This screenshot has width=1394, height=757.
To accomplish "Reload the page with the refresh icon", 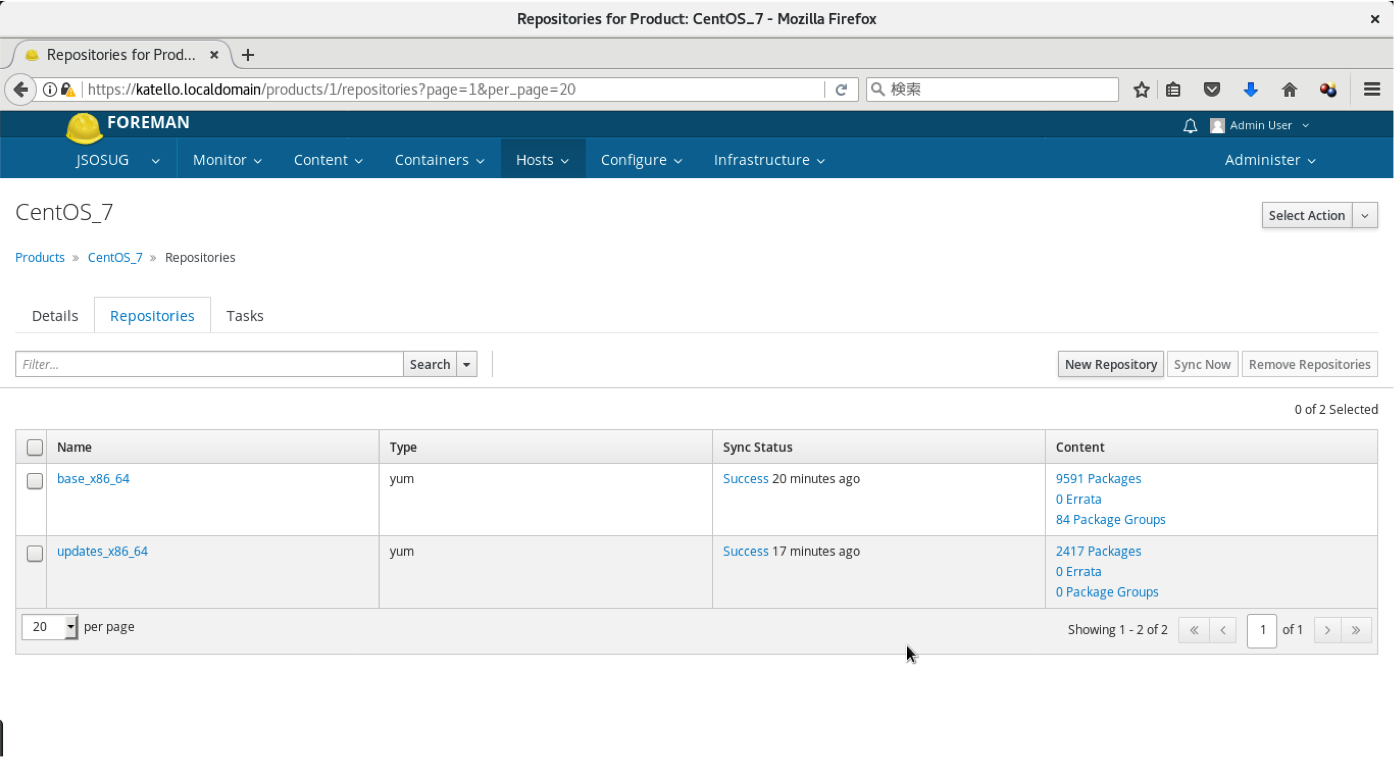I will pos(841,89).
